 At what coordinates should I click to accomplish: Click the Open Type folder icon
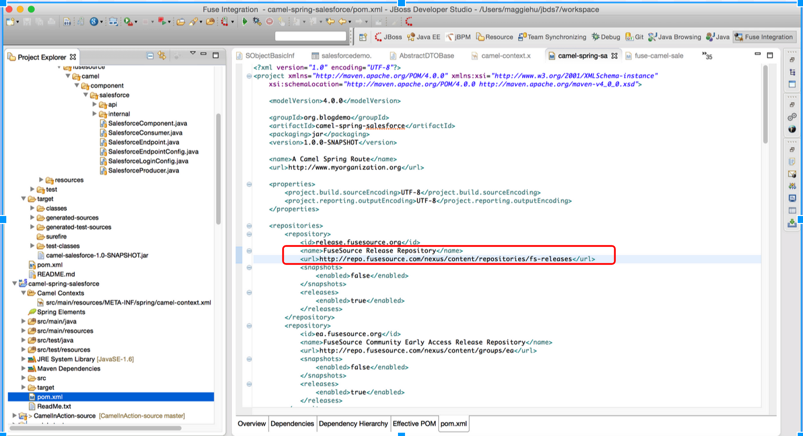coord(180,22)
